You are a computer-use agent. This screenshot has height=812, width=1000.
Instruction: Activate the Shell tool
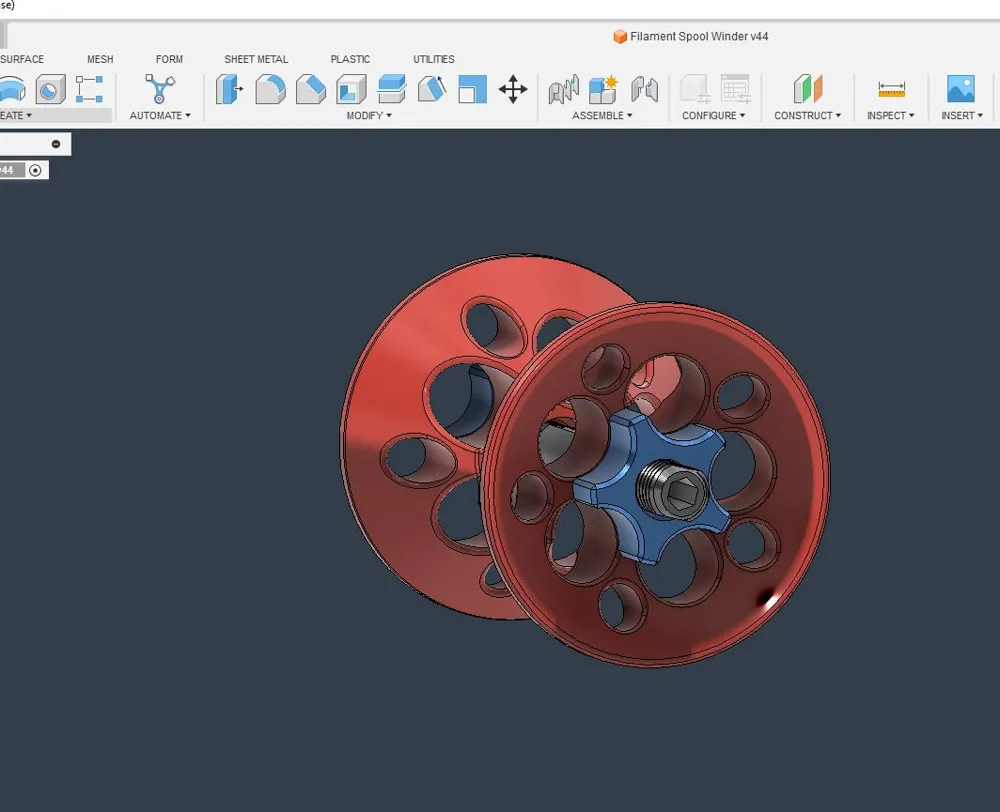[x=351, y=90]
